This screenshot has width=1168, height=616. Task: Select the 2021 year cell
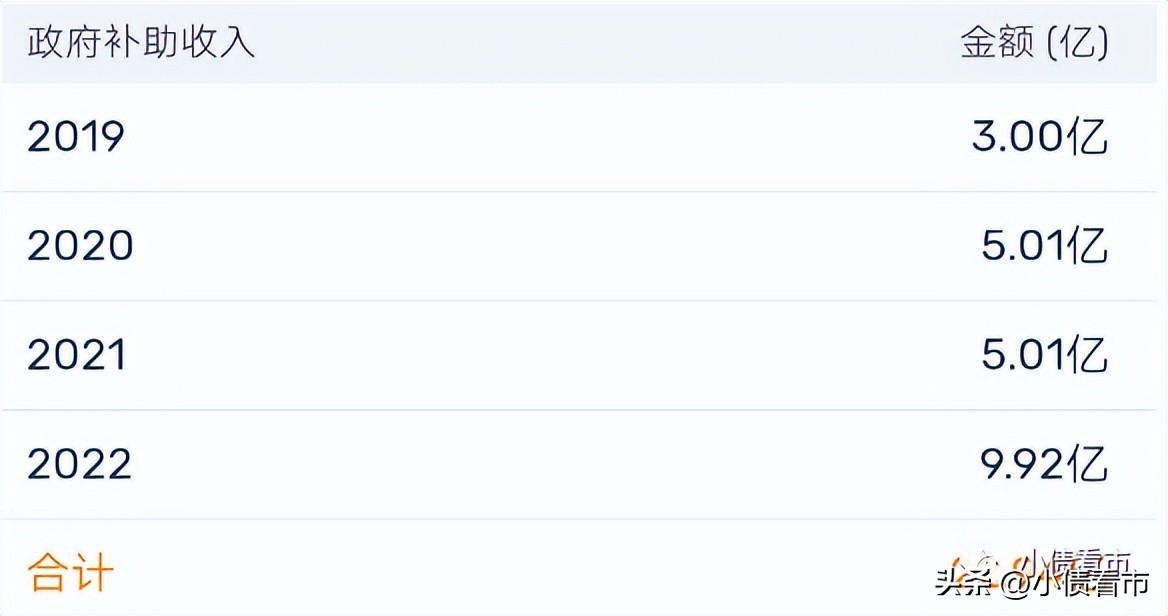coord(77,355)
